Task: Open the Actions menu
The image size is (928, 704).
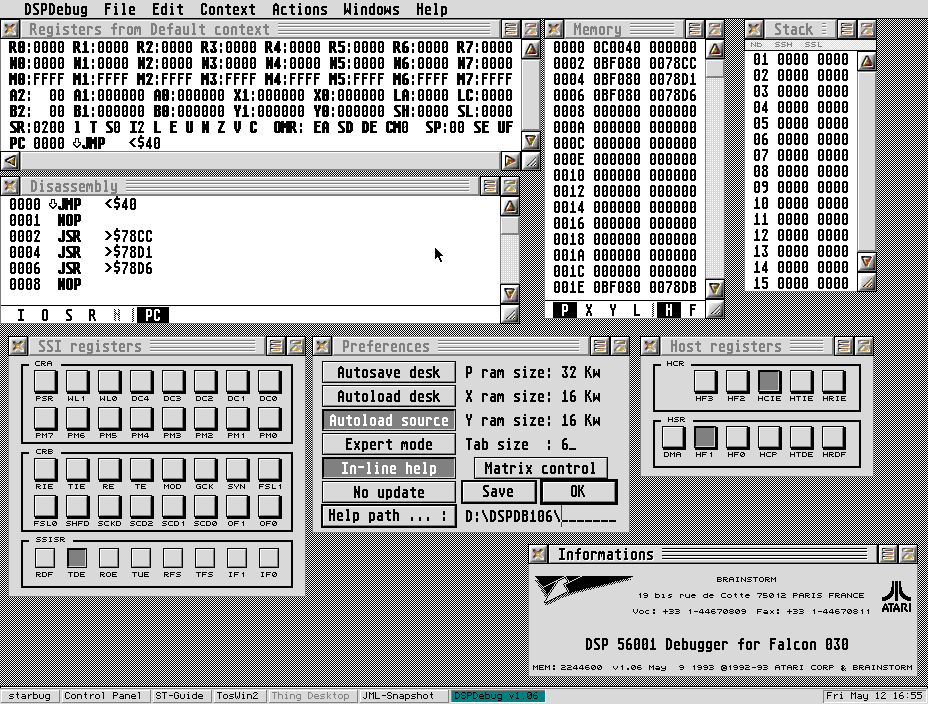Action: click(299, 9)
